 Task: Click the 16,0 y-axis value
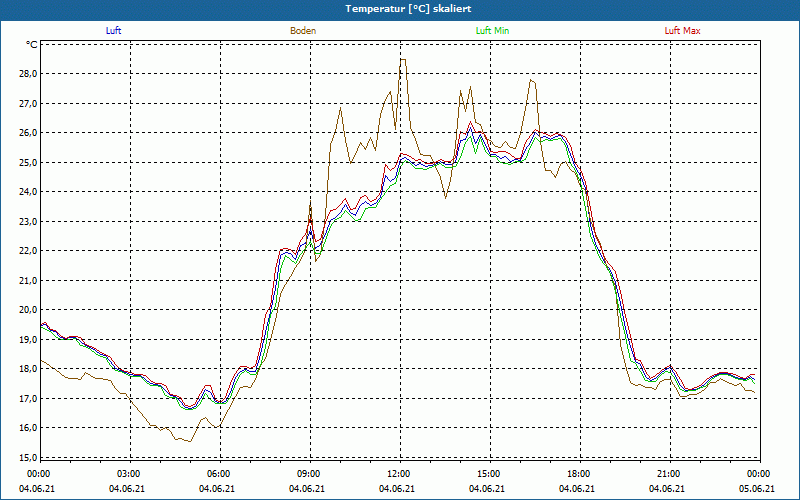(x=29, y=428)
